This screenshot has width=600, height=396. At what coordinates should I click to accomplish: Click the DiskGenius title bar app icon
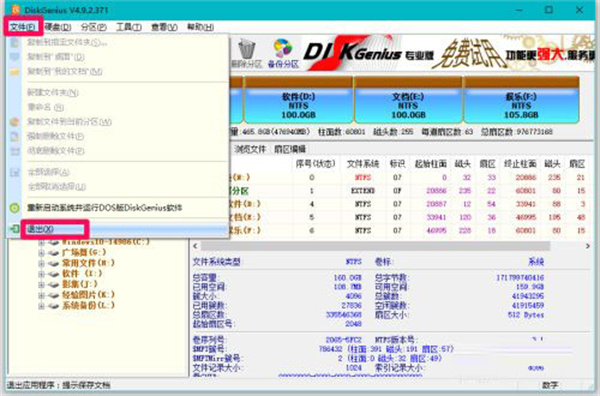coord(15,10)
